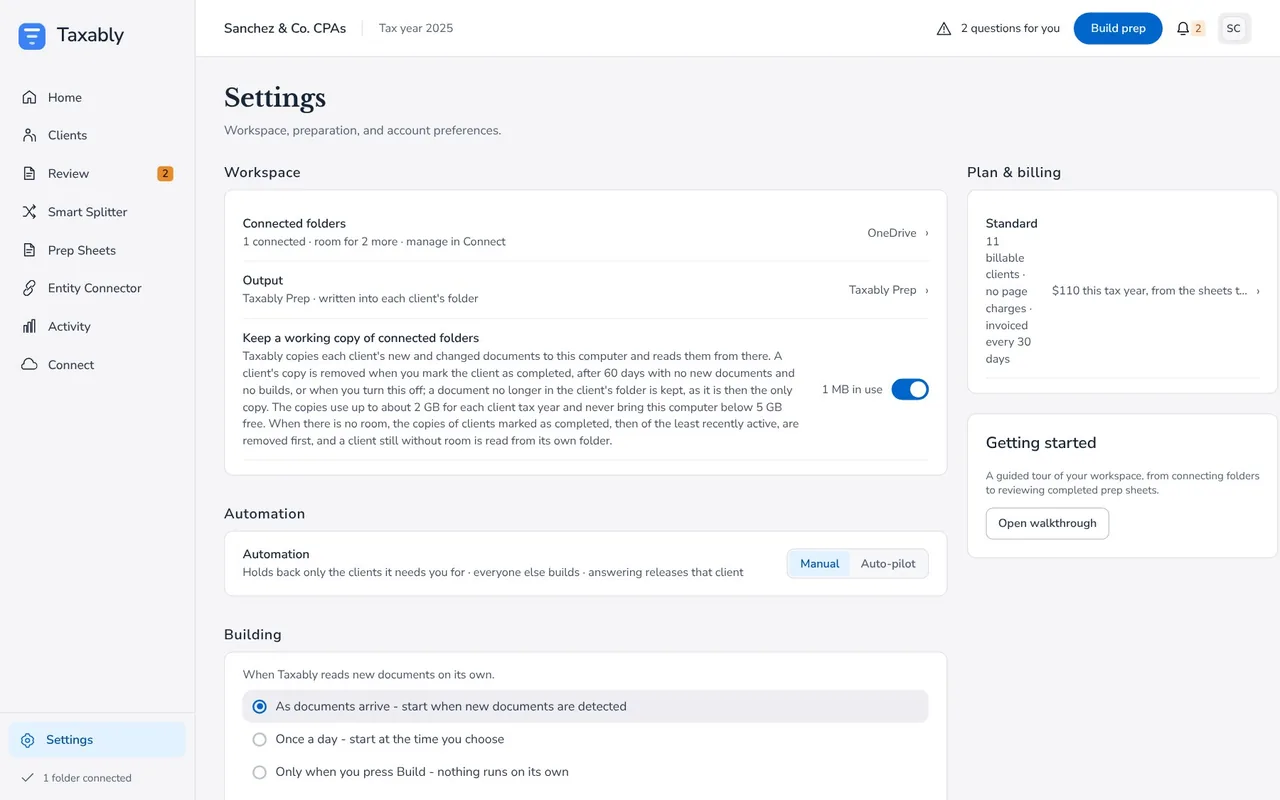Click the notification count 2 badge
Image resolution: width=1280 pixels, height=800 pixels.
point(1198,28)
